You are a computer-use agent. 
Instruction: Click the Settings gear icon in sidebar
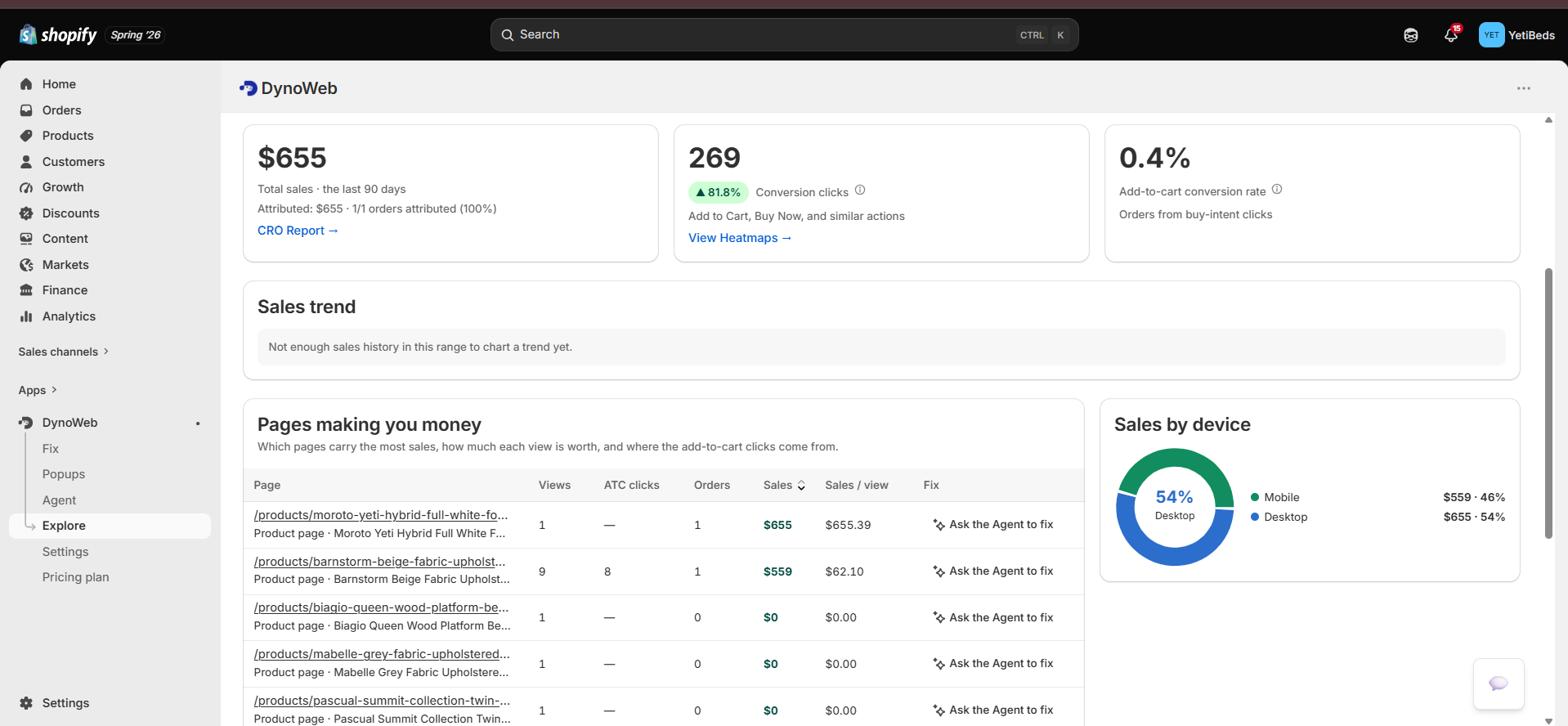tap(26, 703)
